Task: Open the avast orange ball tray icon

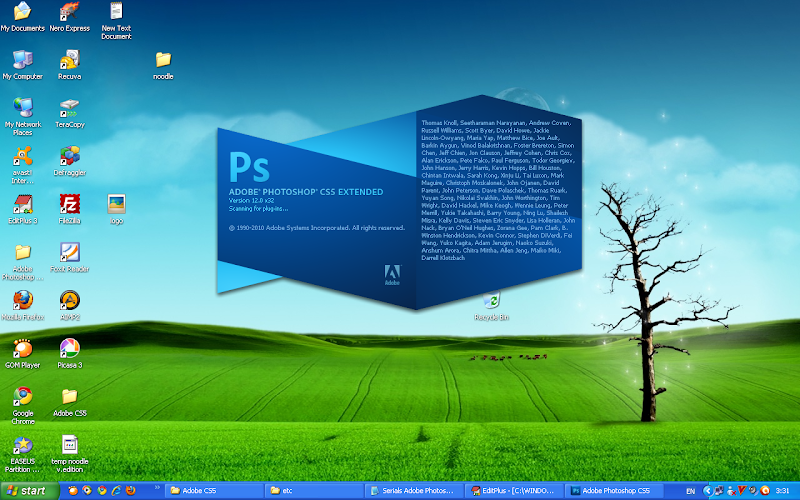Action: [764, 491]
